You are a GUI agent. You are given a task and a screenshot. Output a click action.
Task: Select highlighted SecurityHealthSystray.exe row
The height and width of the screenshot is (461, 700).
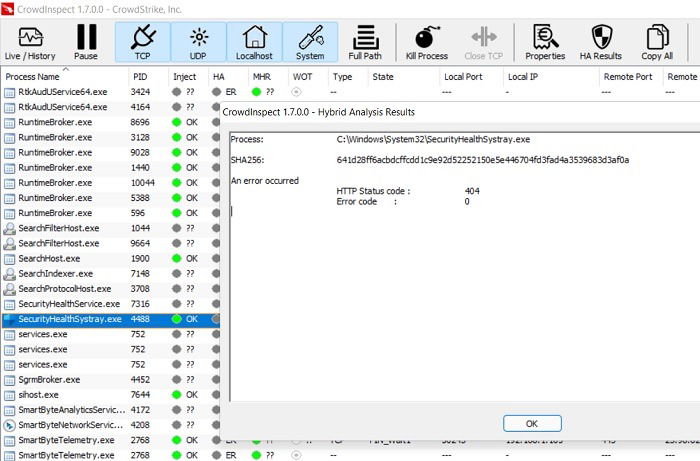(x=111, y=319)
